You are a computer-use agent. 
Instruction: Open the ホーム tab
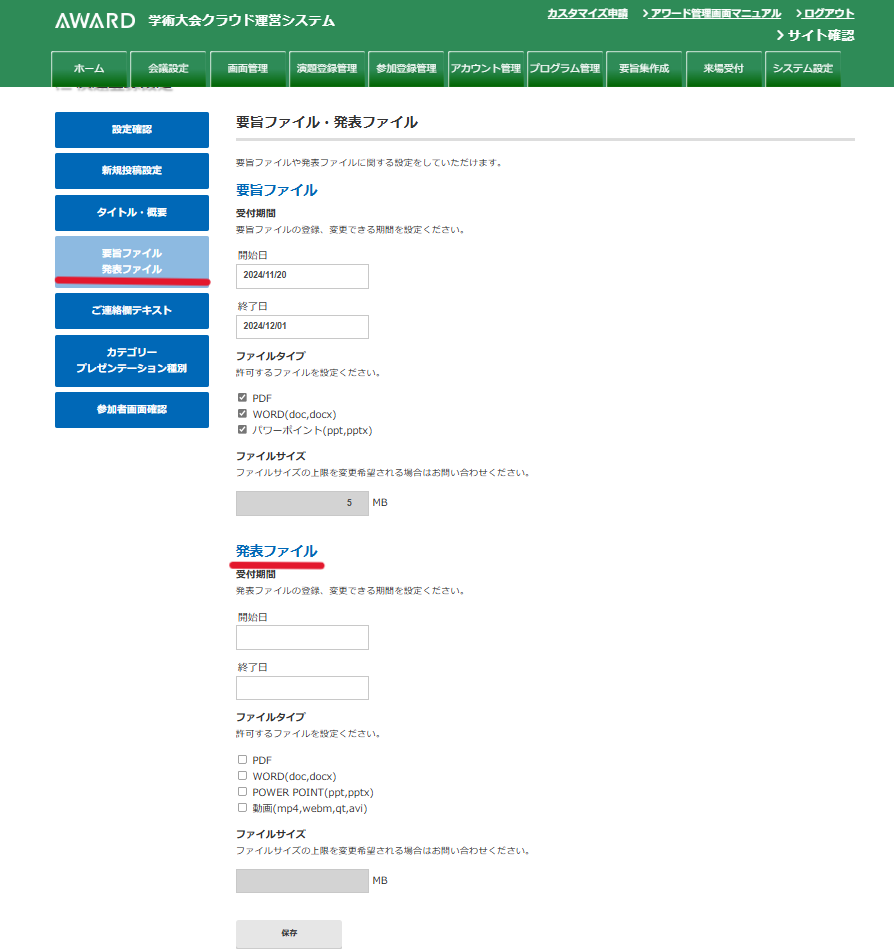coord(89,69)
